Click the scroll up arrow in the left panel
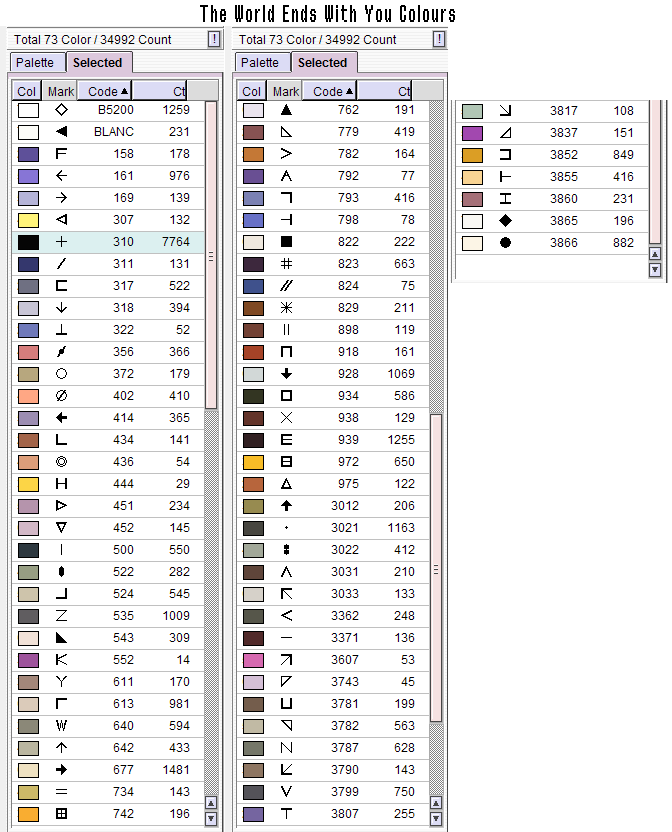 point(211,803)
